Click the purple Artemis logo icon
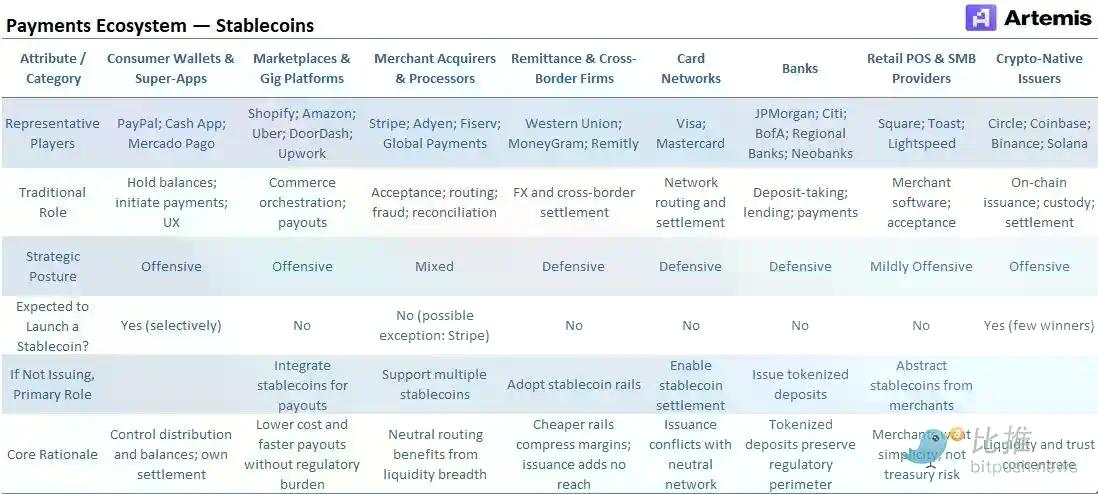 [x=980, y=18]
